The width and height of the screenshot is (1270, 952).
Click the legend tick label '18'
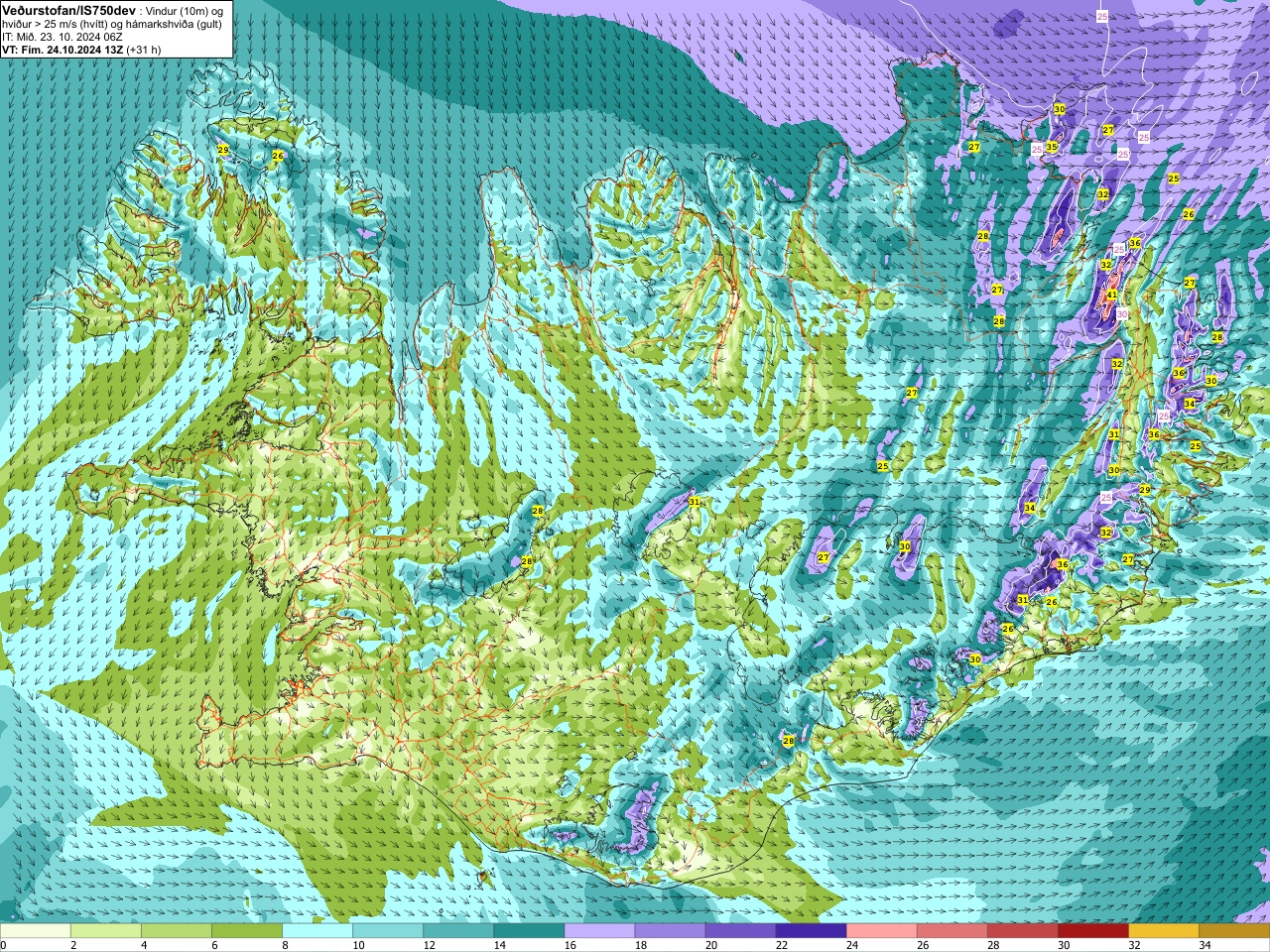tap(641, 945)
